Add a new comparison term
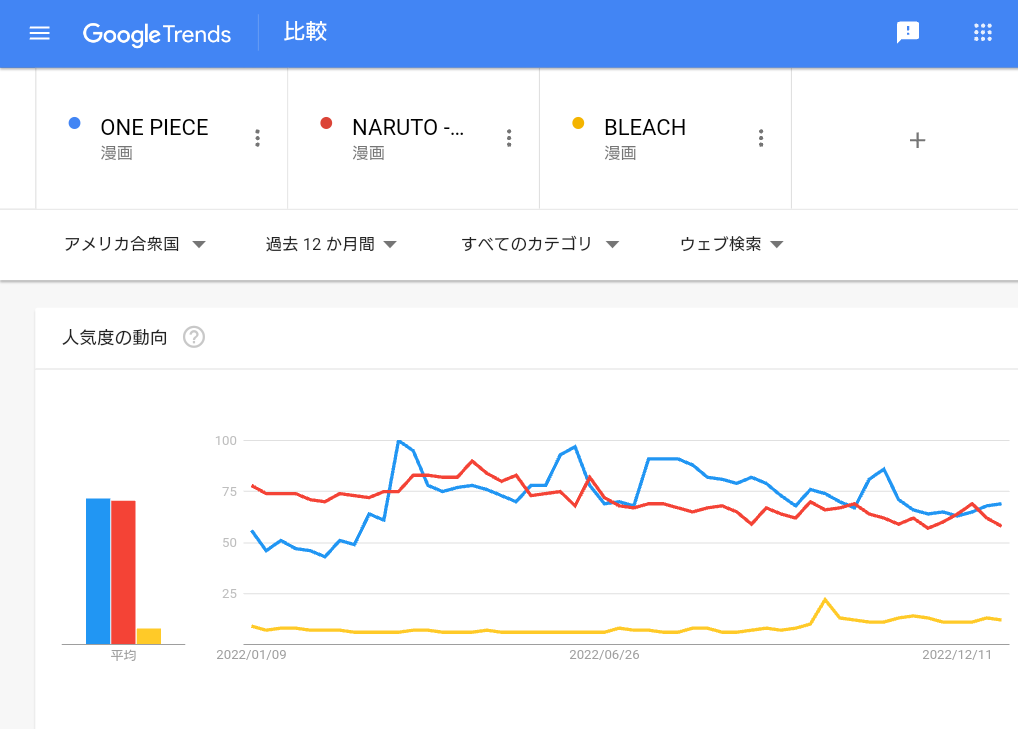 tap(917, 140)
